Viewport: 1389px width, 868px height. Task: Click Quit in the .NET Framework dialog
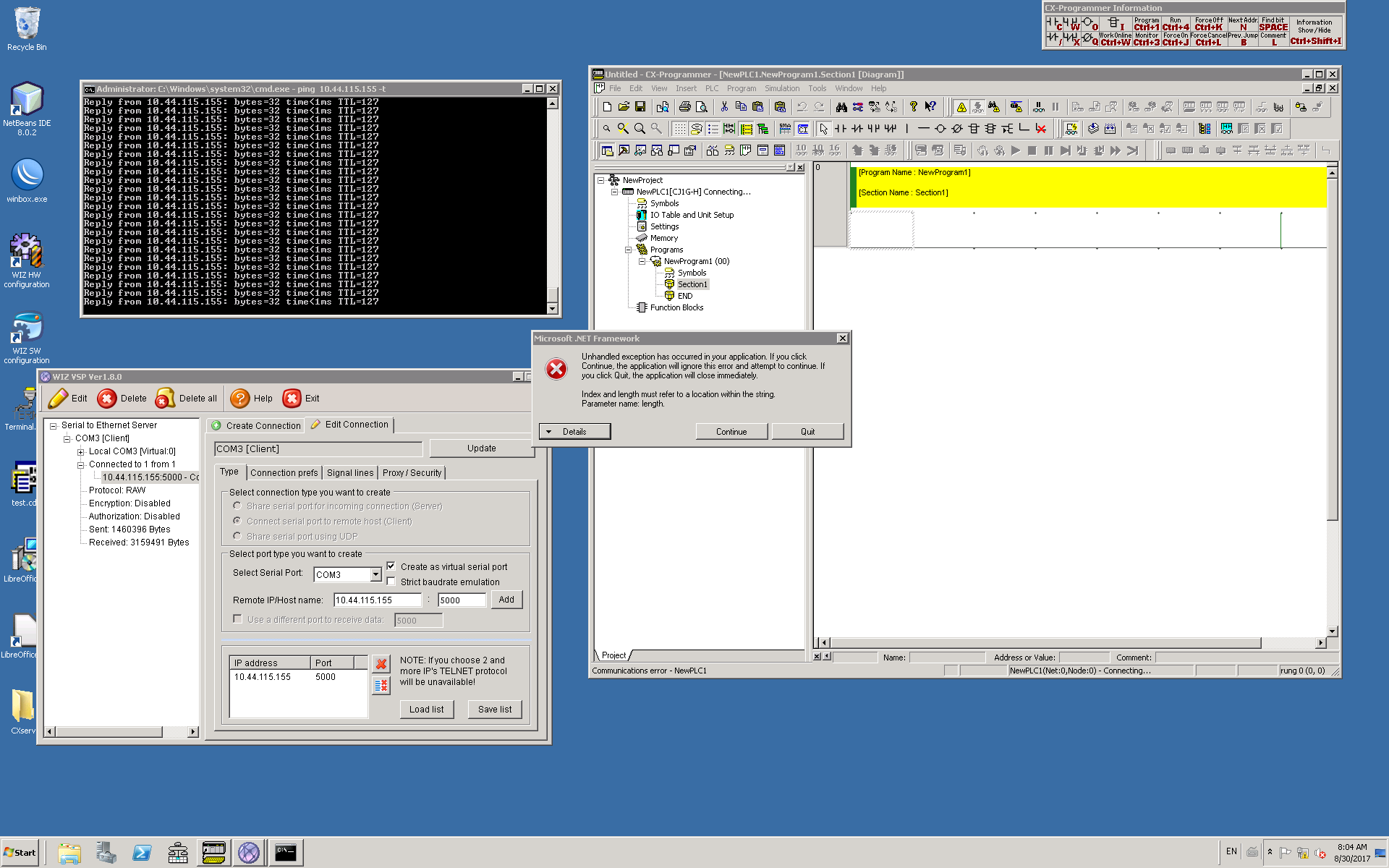pos(807,432)
